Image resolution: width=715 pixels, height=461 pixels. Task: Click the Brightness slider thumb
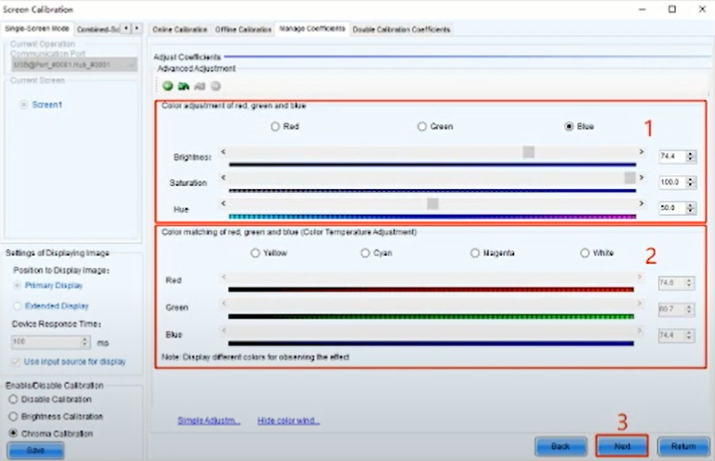528,151
